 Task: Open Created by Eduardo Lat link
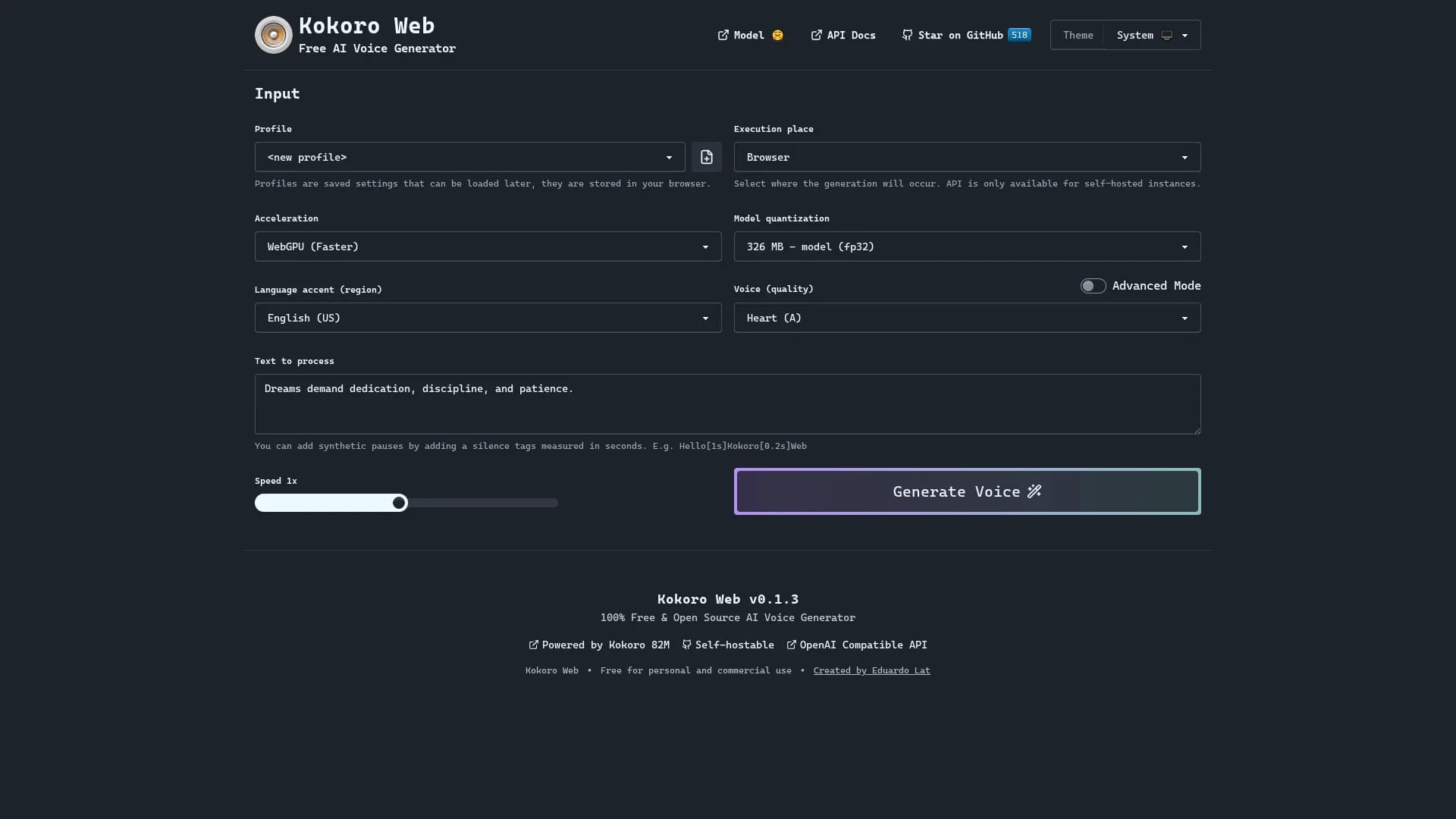(871, 670)
